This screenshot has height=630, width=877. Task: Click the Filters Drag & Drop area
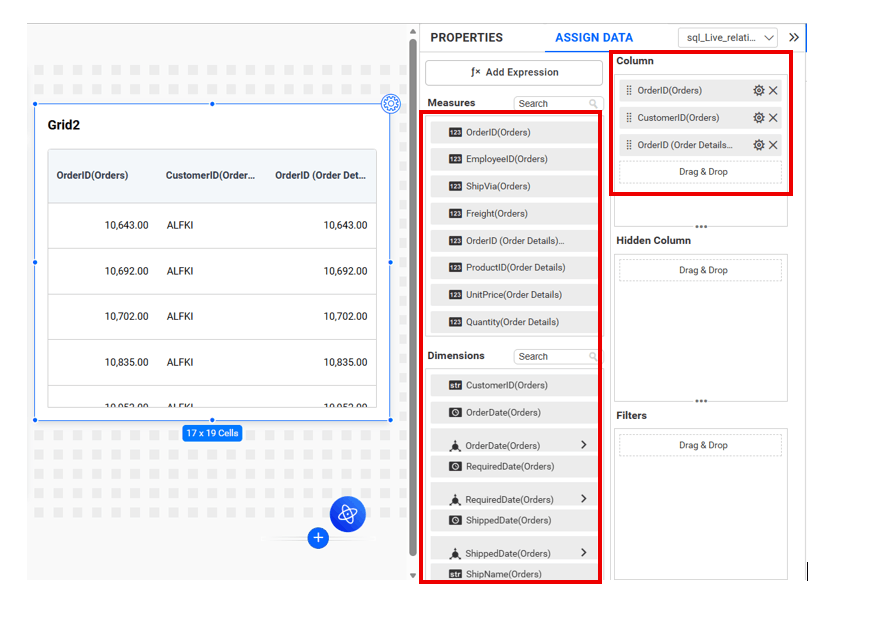coord(700,445)
